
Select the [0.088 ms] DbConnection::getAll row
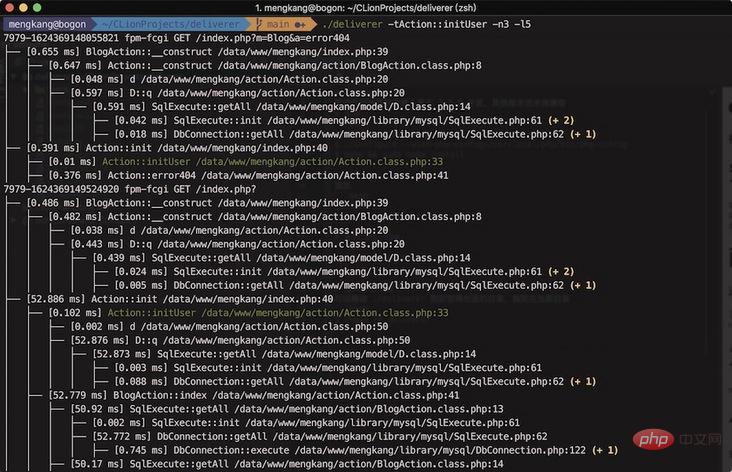(355, 382)
